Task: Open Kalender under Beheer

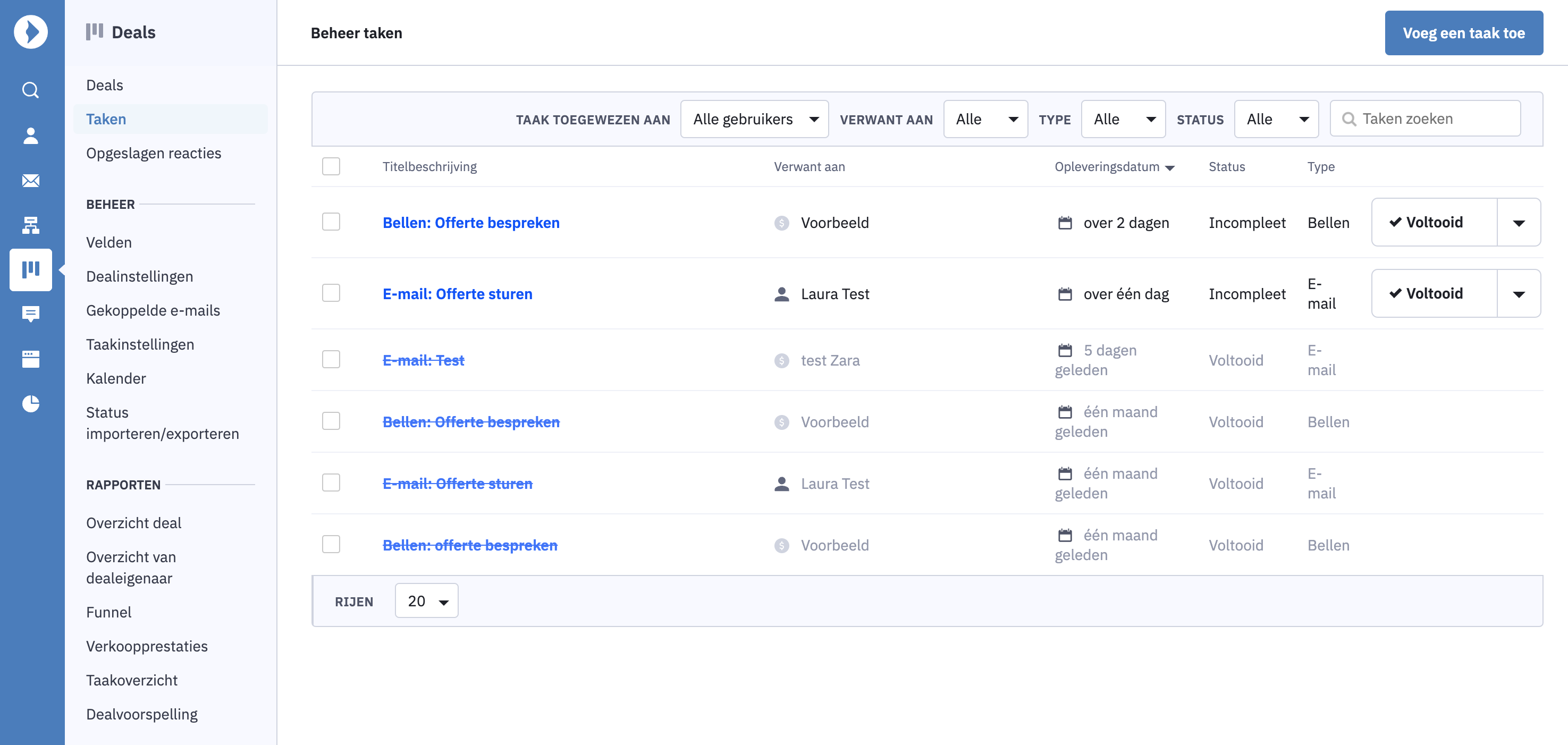Action: point(116,378)
